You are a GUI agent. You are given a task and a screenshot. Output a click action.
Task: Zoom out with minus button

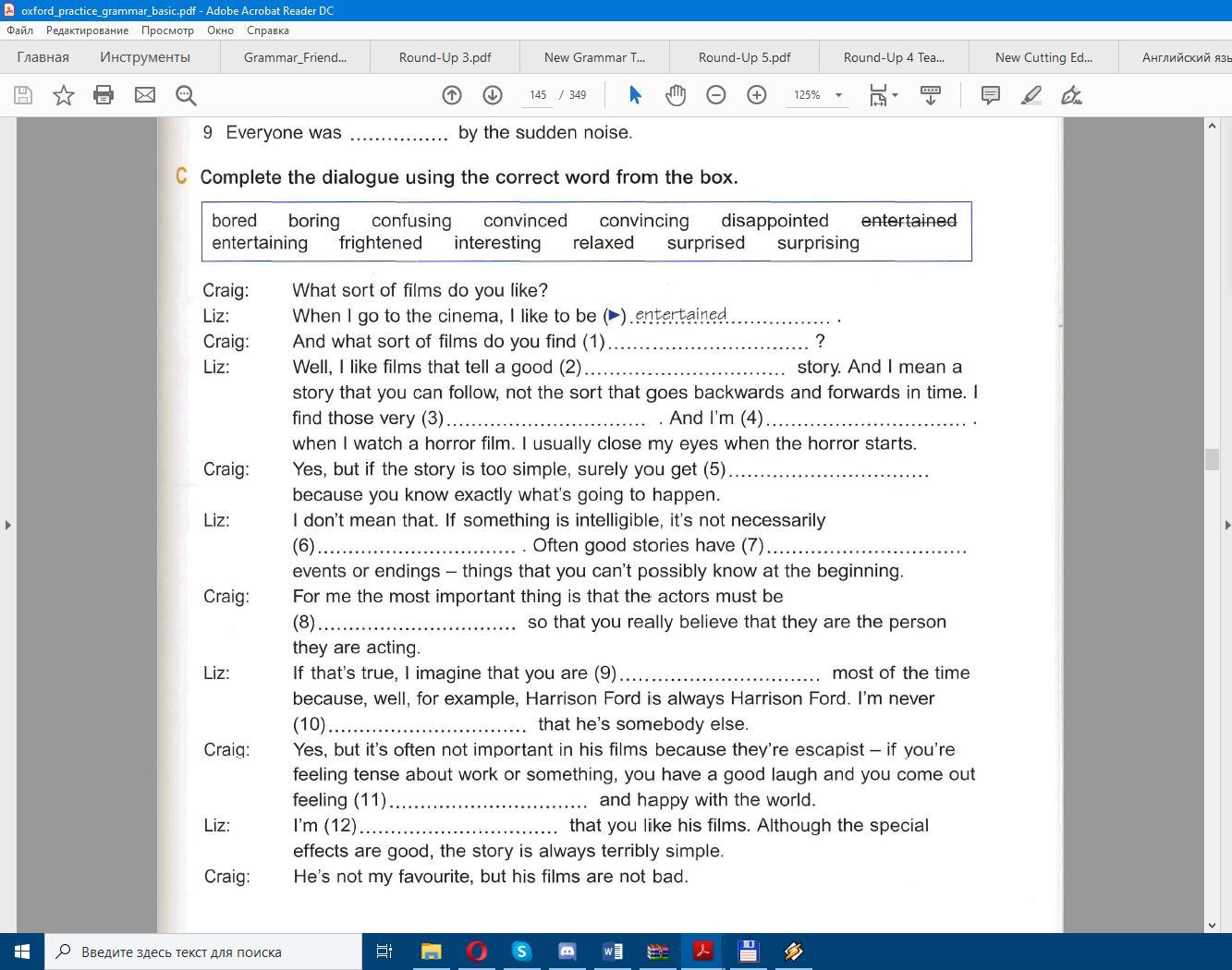(716, 95)
